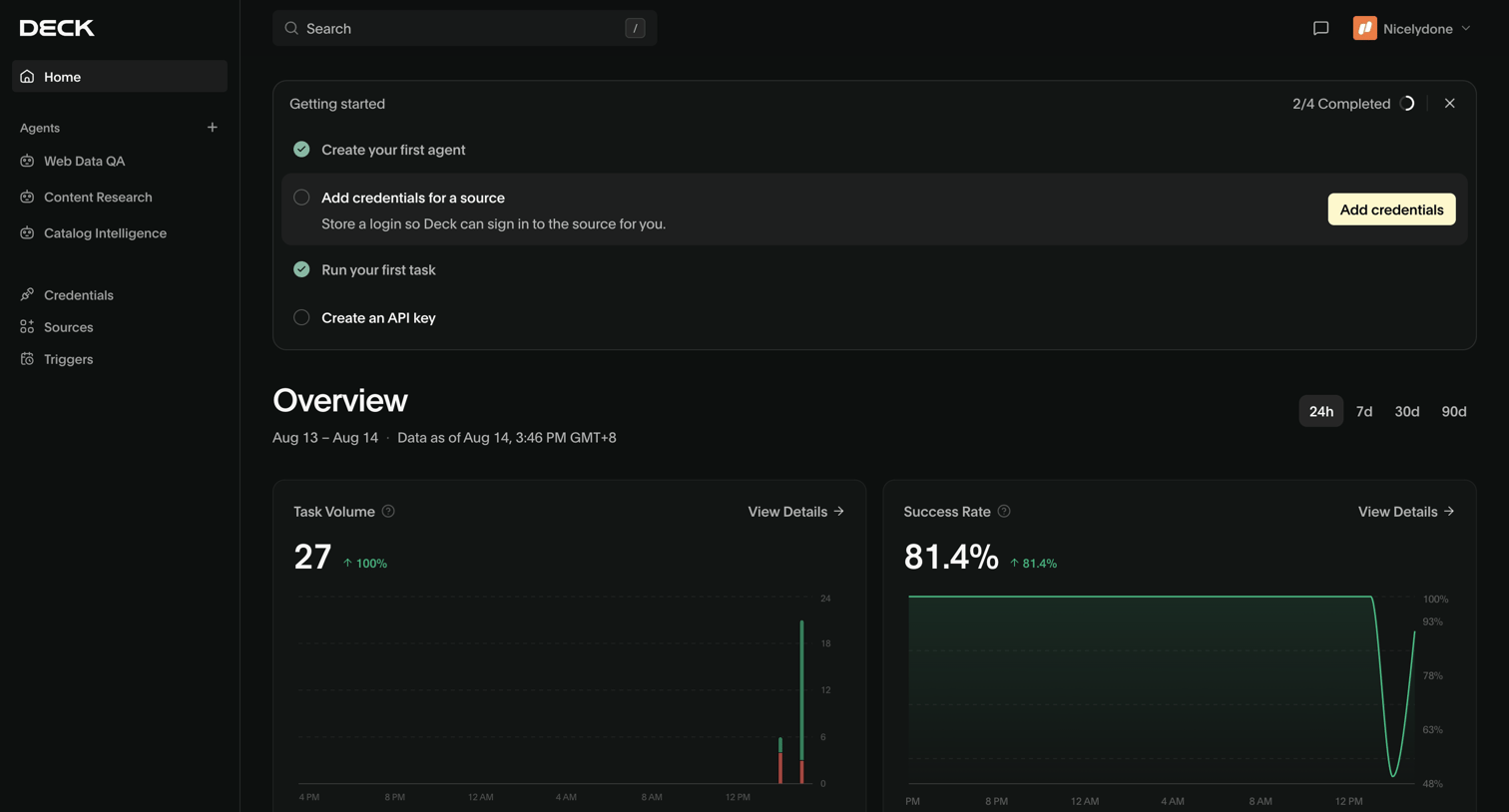The image size is (1509, 812).
Task: Click the Home house icon in sidebar
Action: pyautogui.click(x=27, y=77)
